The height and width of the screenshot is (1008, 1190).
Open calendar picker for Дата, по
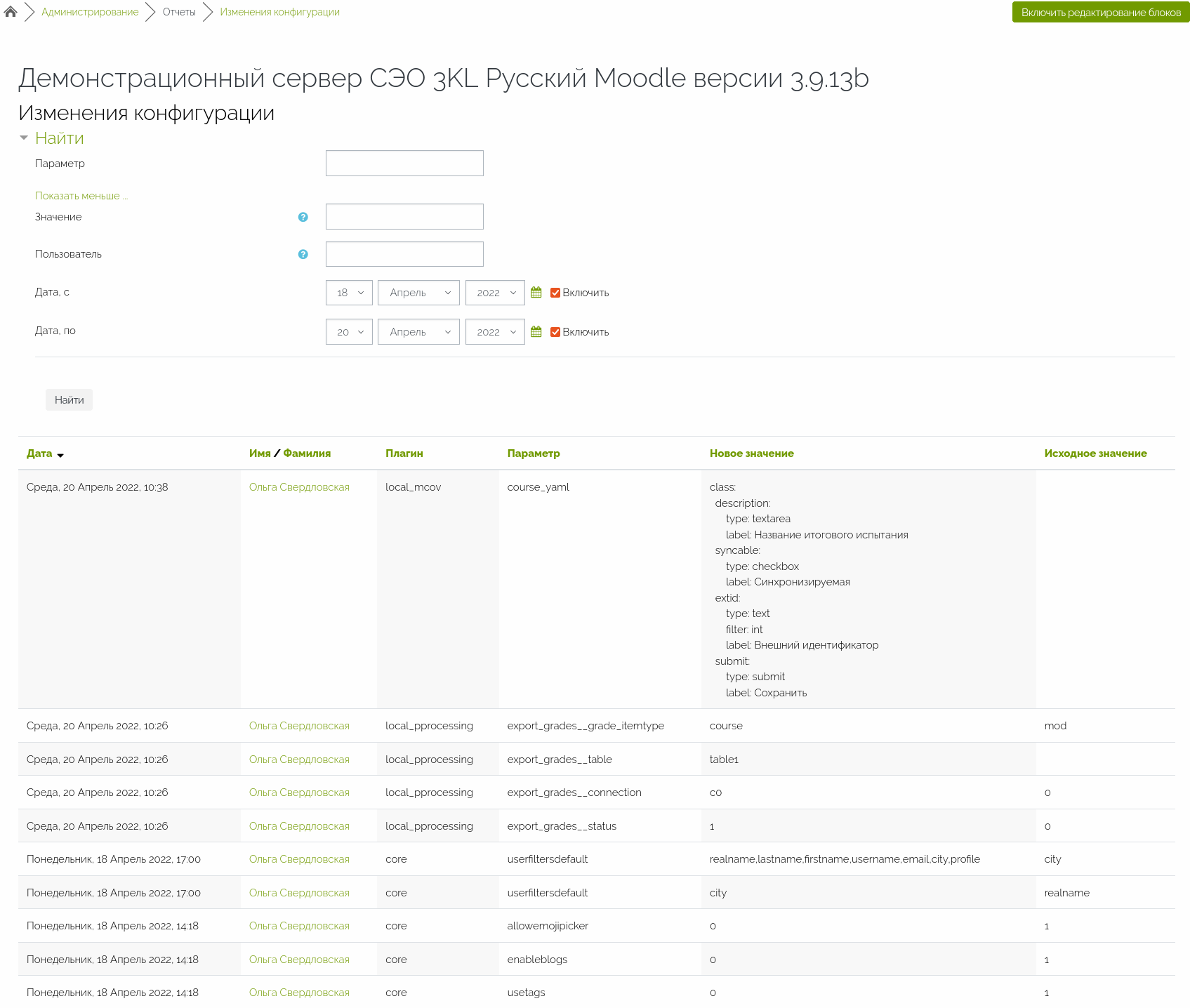(536, 331)
